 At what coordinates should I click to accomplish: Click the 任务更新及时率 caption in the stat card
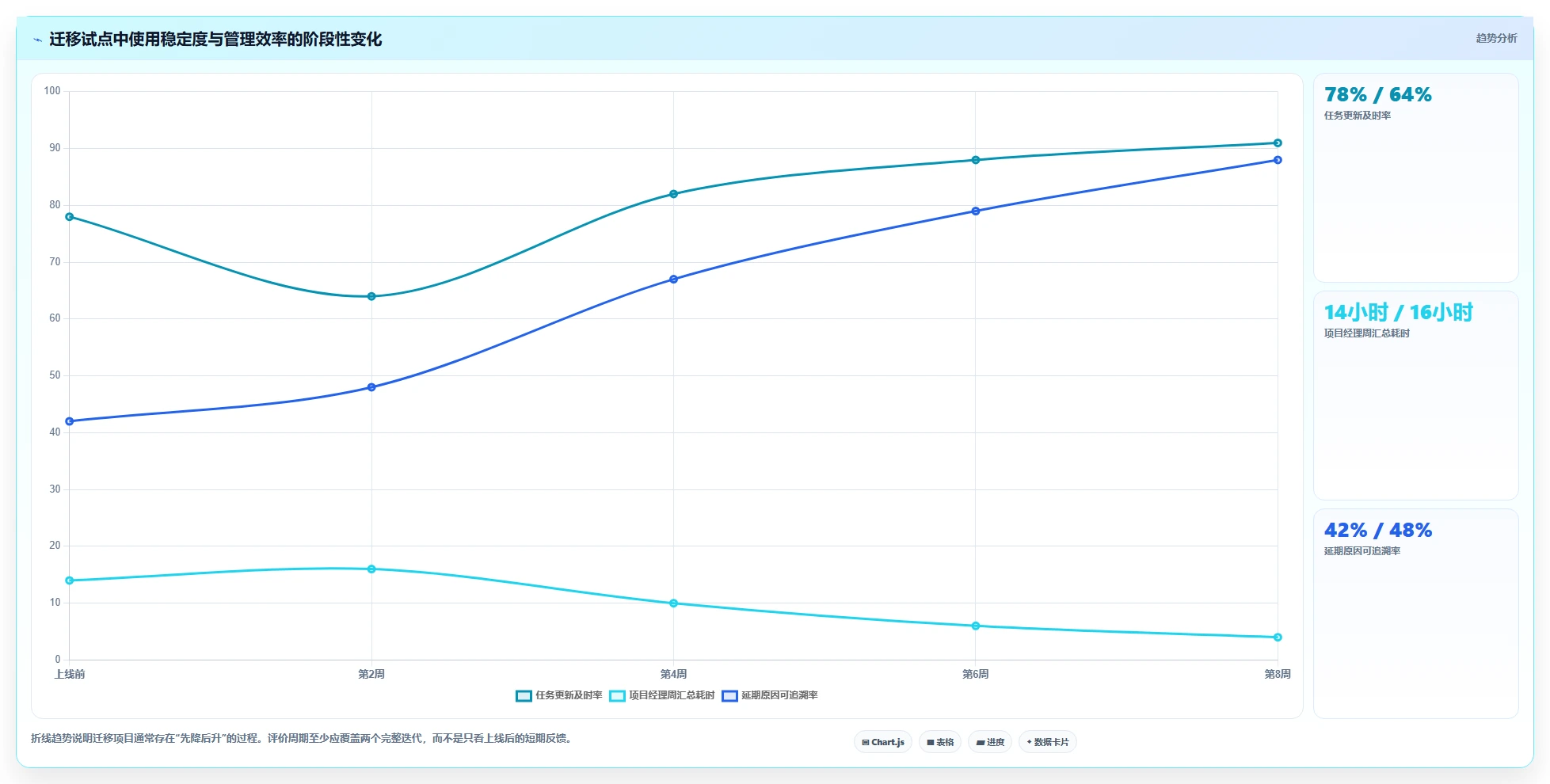point(1358,116)
